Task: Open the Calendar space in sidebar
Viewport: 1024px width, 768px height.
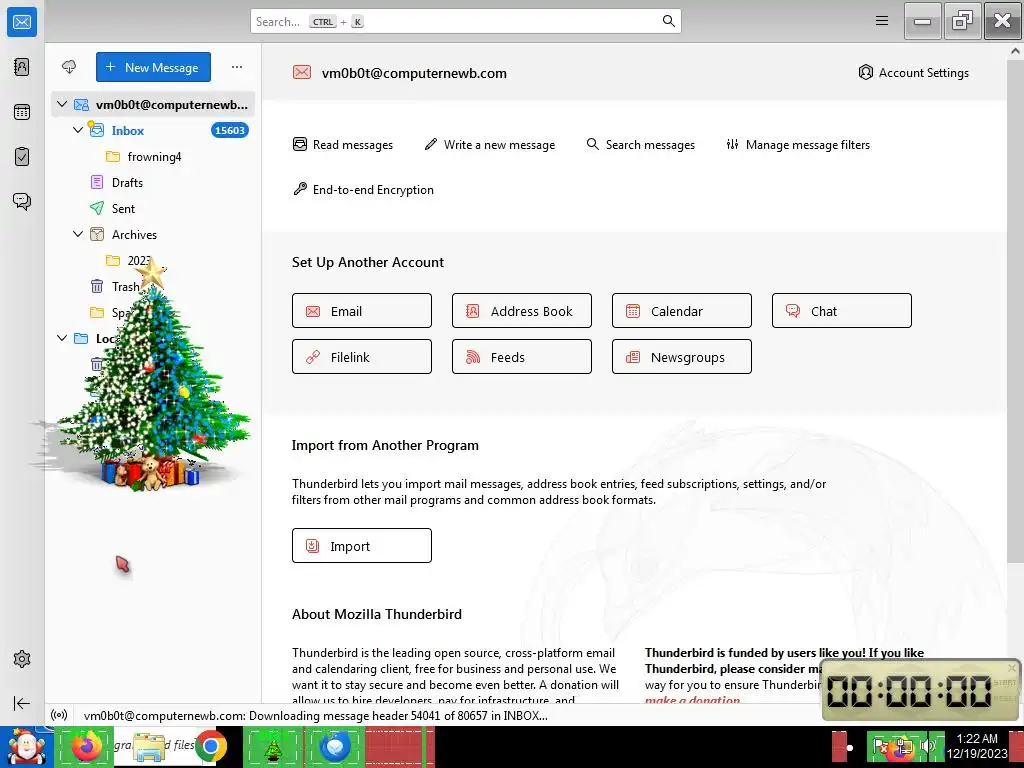Action: pos(22,112)
